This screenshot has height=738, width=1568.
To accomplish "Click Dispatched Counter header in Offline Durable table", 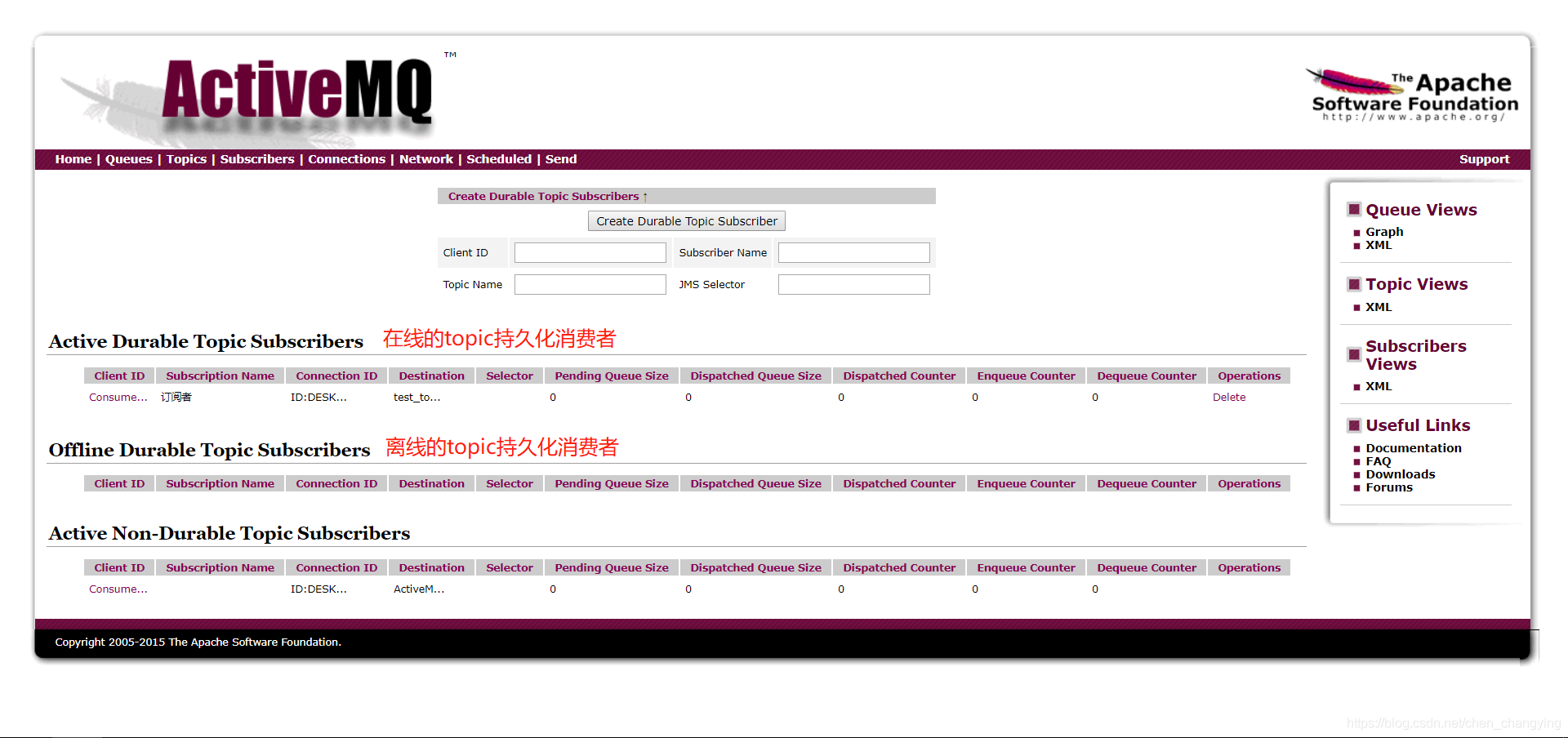I will tap(899, 483).
